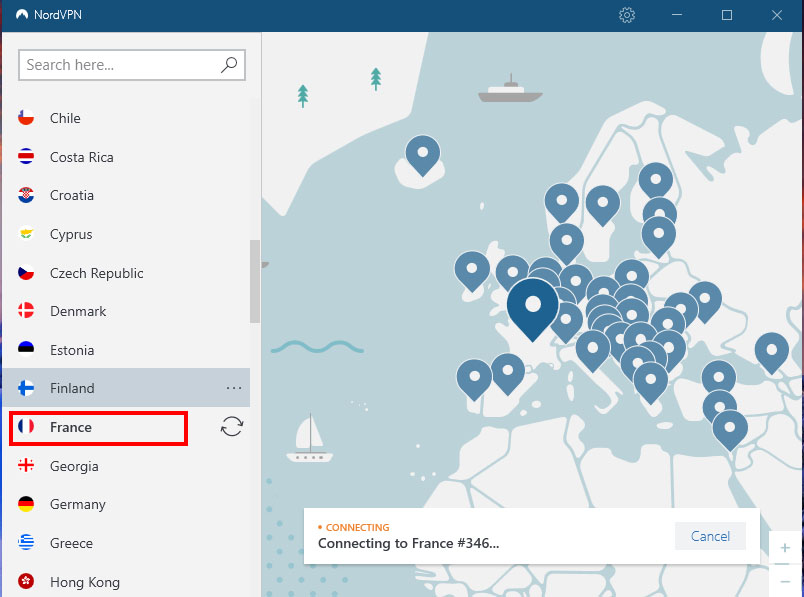Viewport: 804px width, 597px height.
Task: Open settings via the gear icon
Action: 627,15
